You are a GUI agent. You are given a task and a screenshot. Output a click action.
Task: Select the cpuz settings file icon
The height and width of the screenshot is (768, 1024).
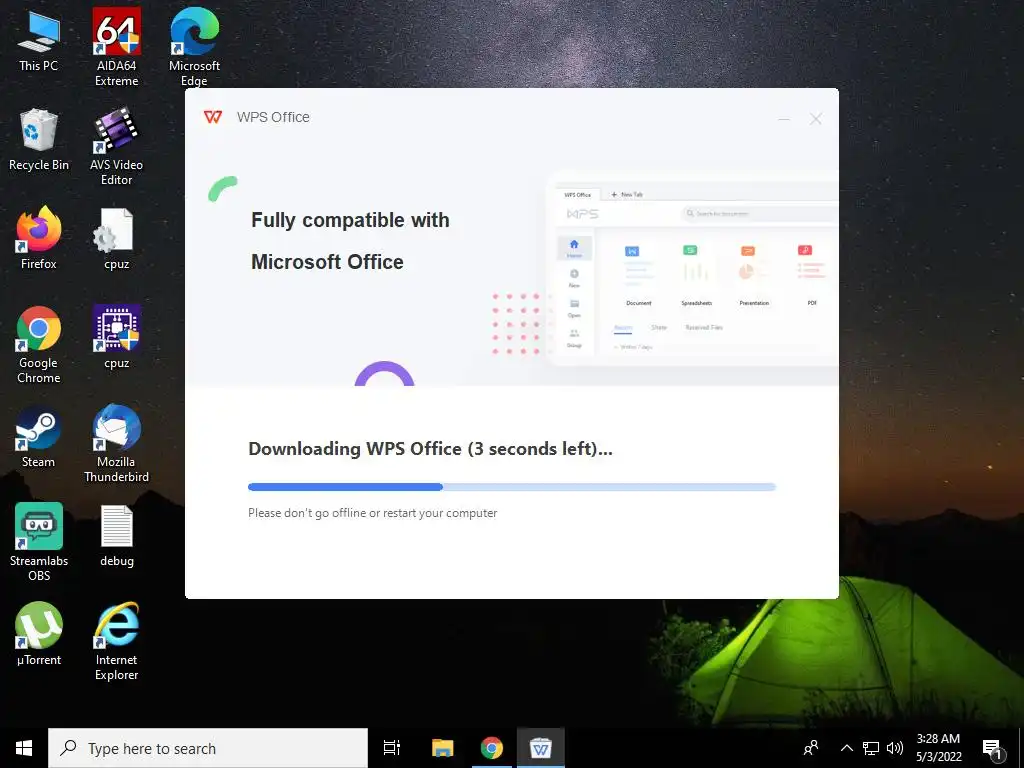[116, 238]
